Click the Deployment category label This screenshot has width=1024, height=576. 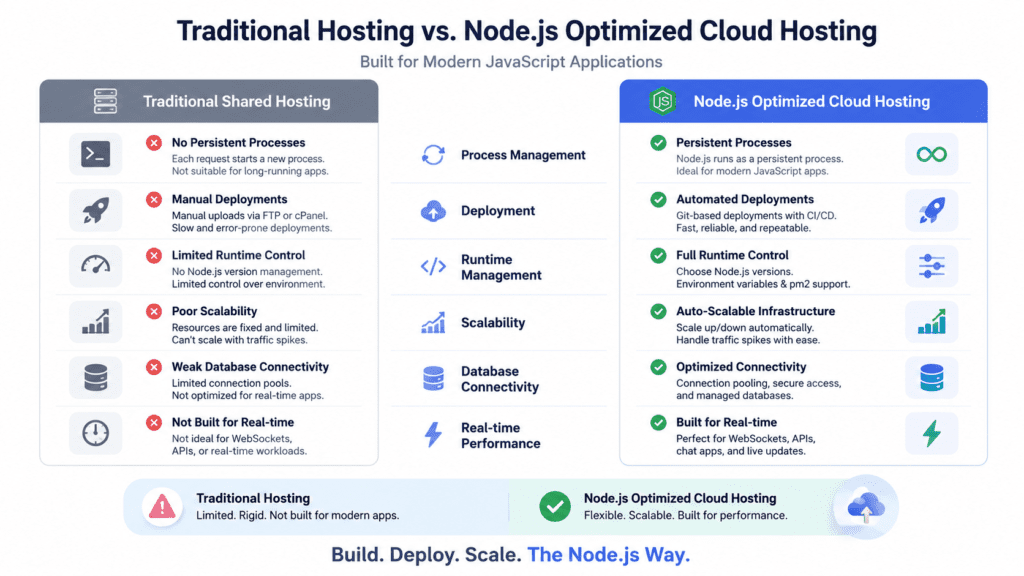point(498,211)
